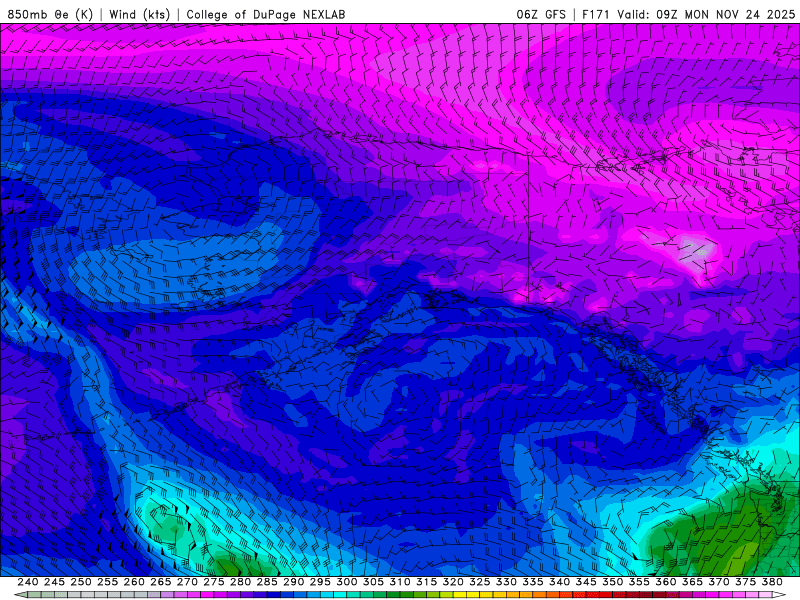Click the 265 value on the color scale
This screenshot has width=800, height=600.
tap(160, 582)
